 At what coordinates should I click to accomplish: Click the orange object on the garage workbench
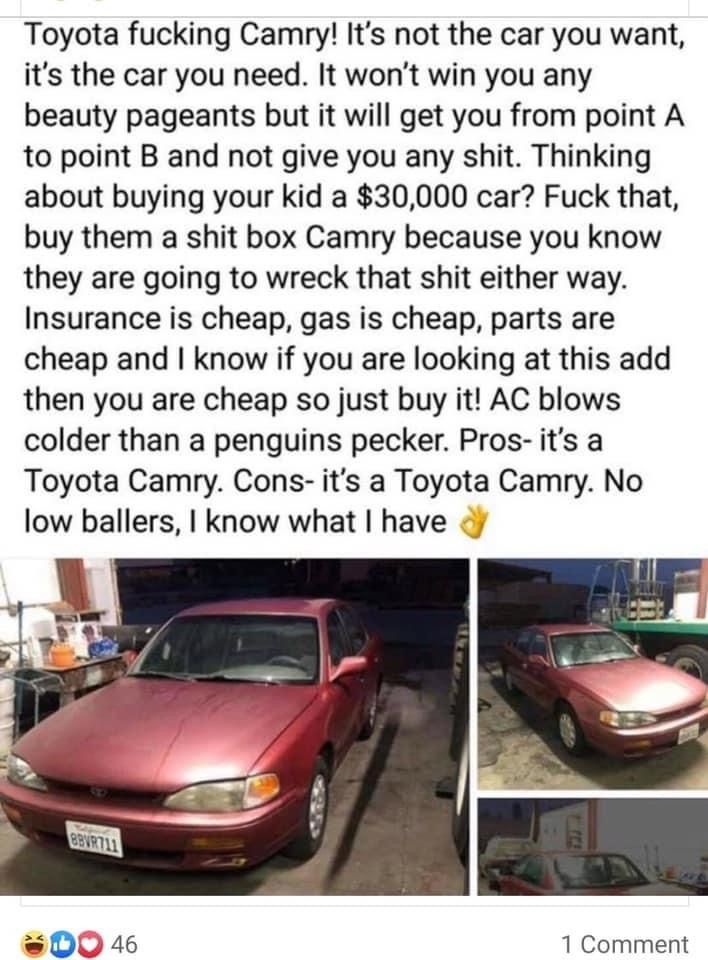pos(62,654)
